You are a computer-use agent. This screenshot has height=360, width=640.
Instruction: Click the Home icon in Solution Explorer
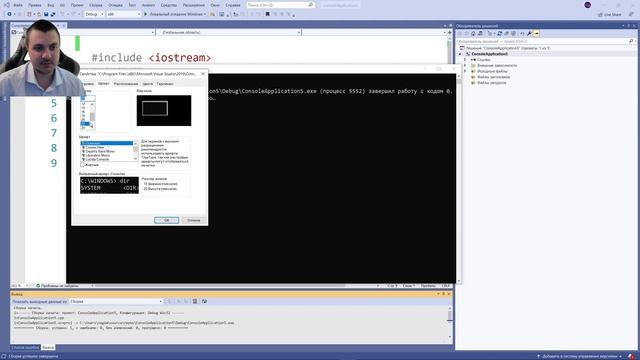tap(473, 33)
